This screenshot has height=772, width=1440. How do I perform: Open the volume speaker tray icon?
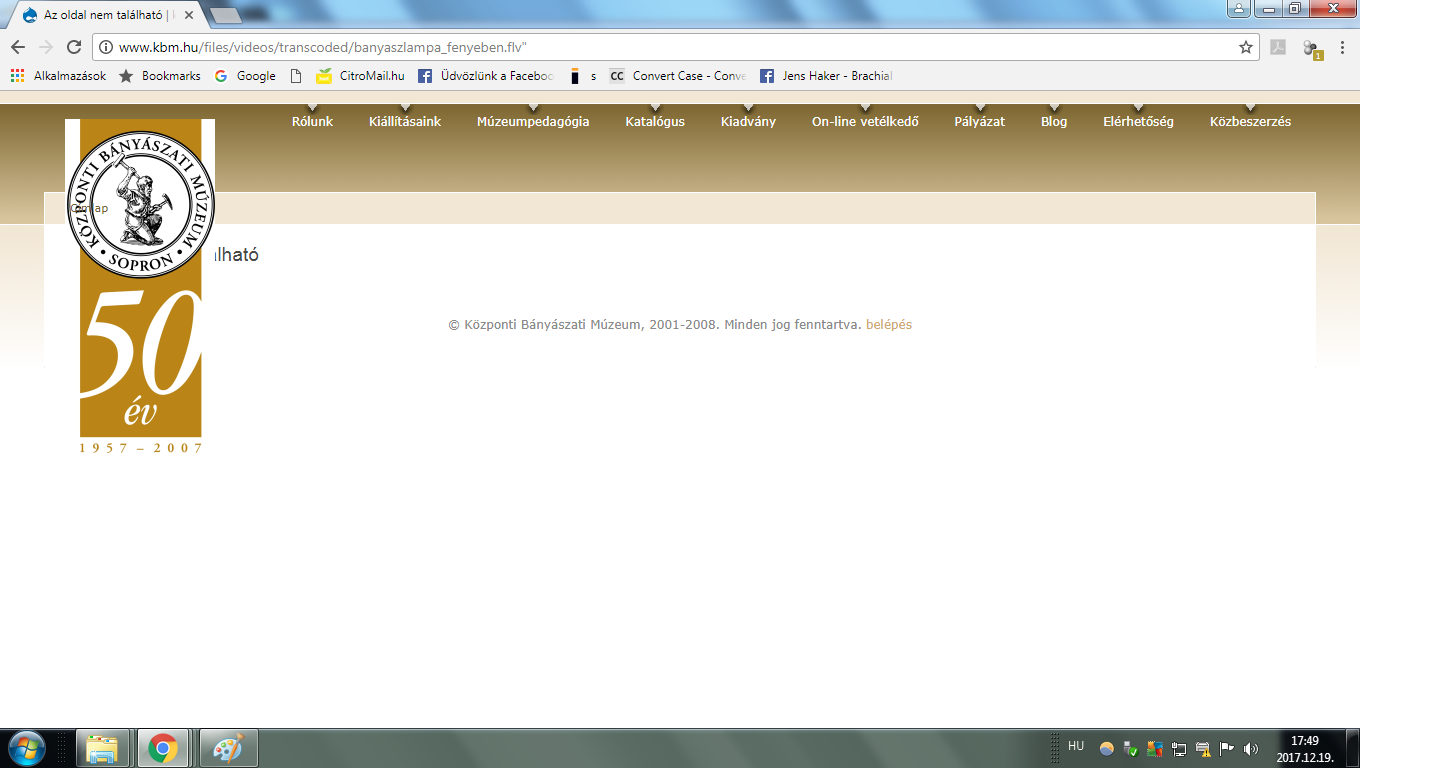pyautogui.click(x=1251, y=748)
